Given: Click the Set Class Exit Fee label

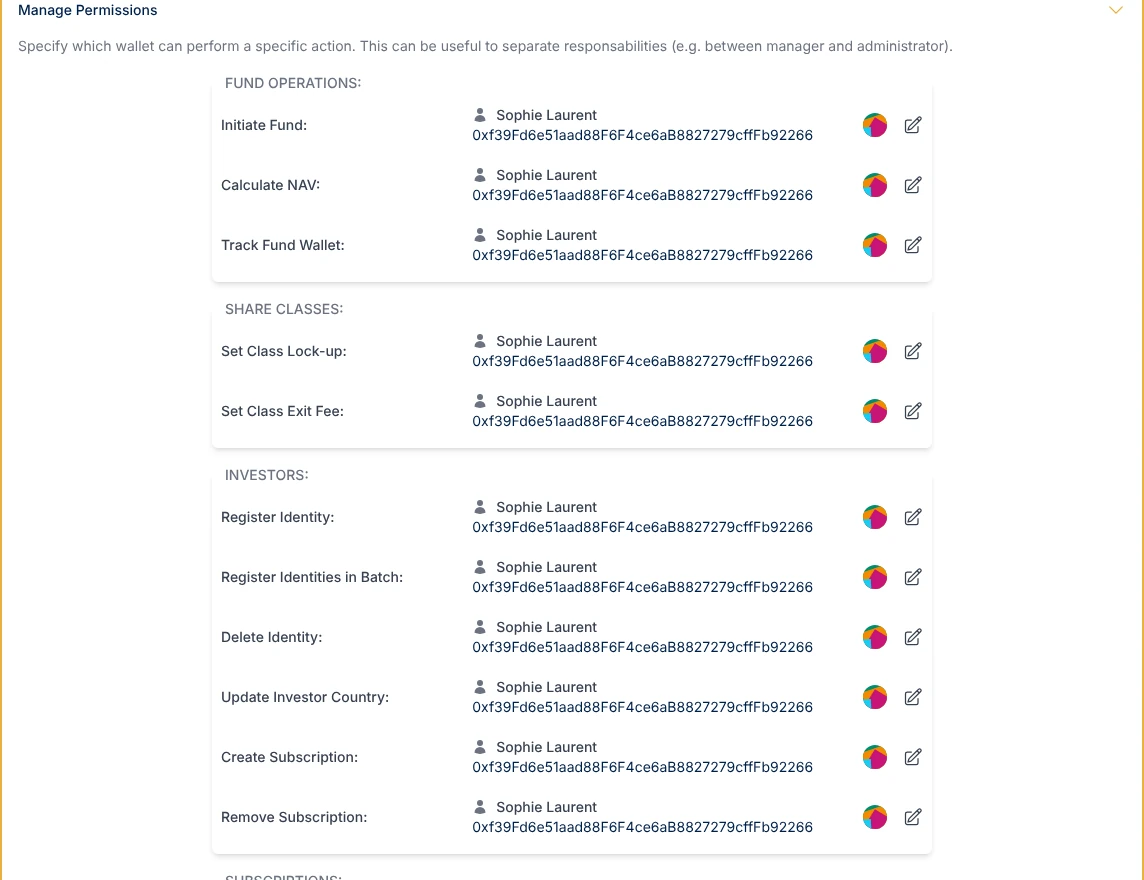Looking at the screenshot, I should coord(282,411).
